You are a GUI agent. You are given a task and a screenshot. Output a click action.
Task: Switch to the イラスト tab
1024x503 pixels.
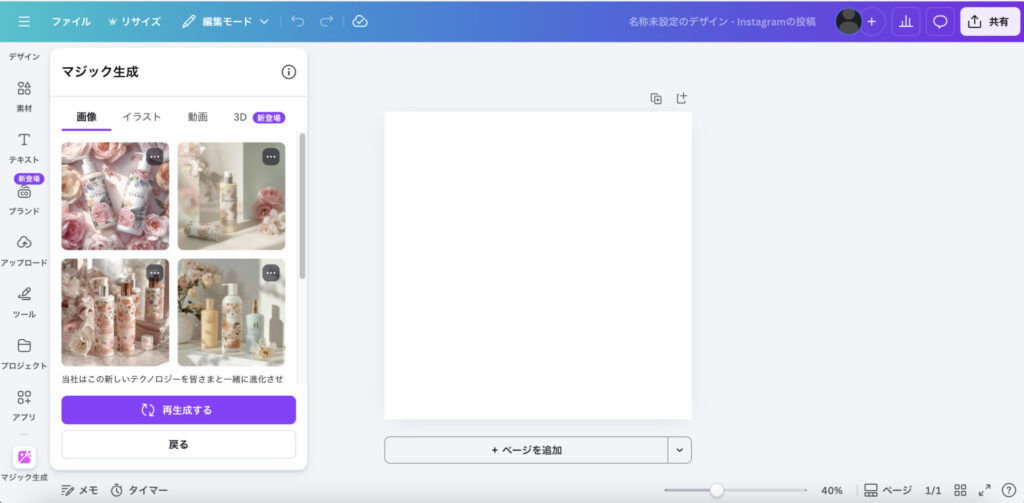(x=142, y=118)
